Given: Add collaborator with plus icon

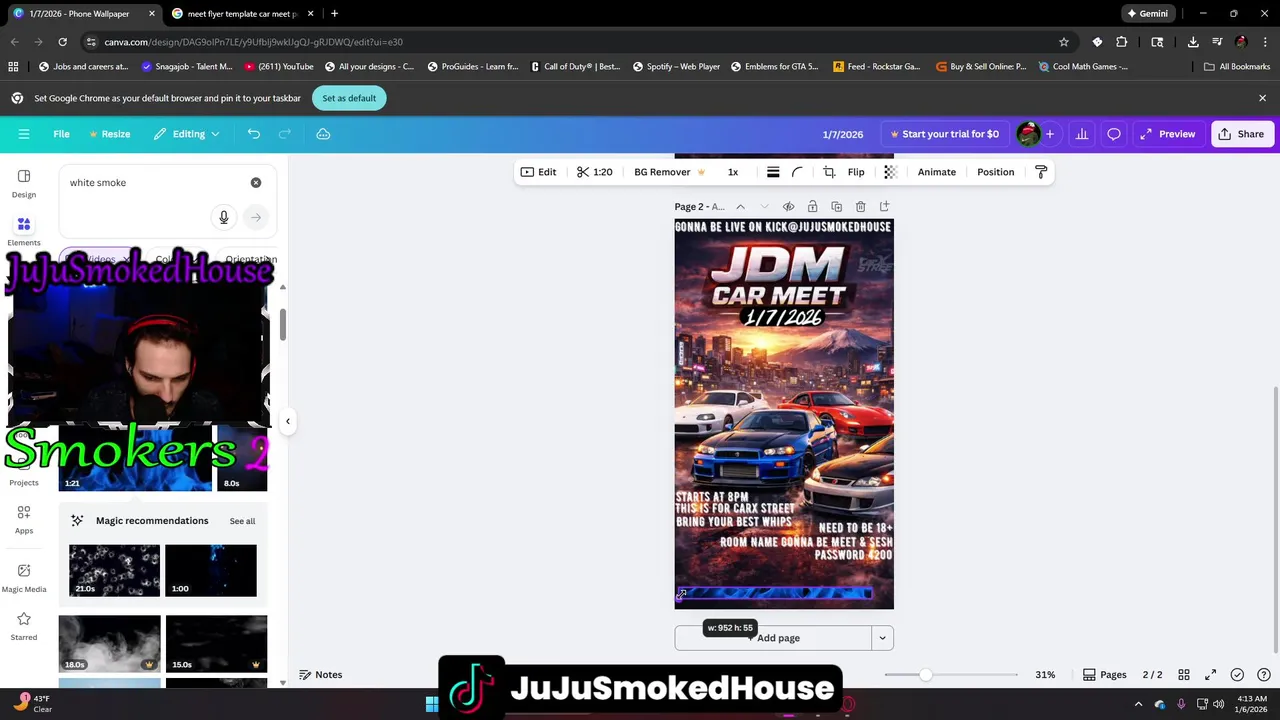Looking at the screenshot, I should 1049,134.
